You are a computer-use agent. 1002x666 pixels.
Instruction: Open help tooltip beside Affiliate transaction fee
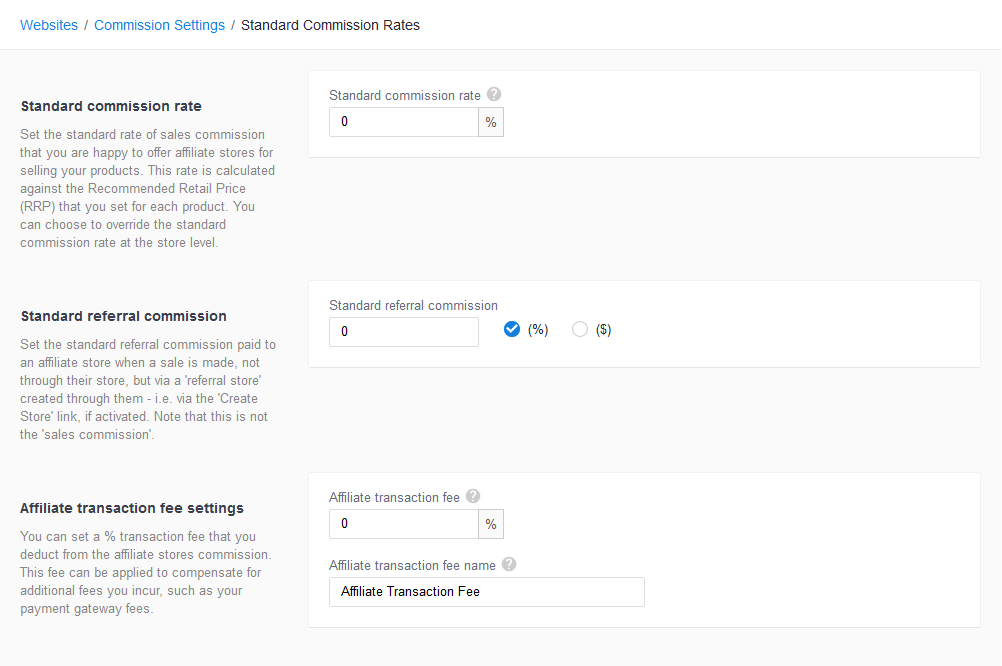coord(472,495)
